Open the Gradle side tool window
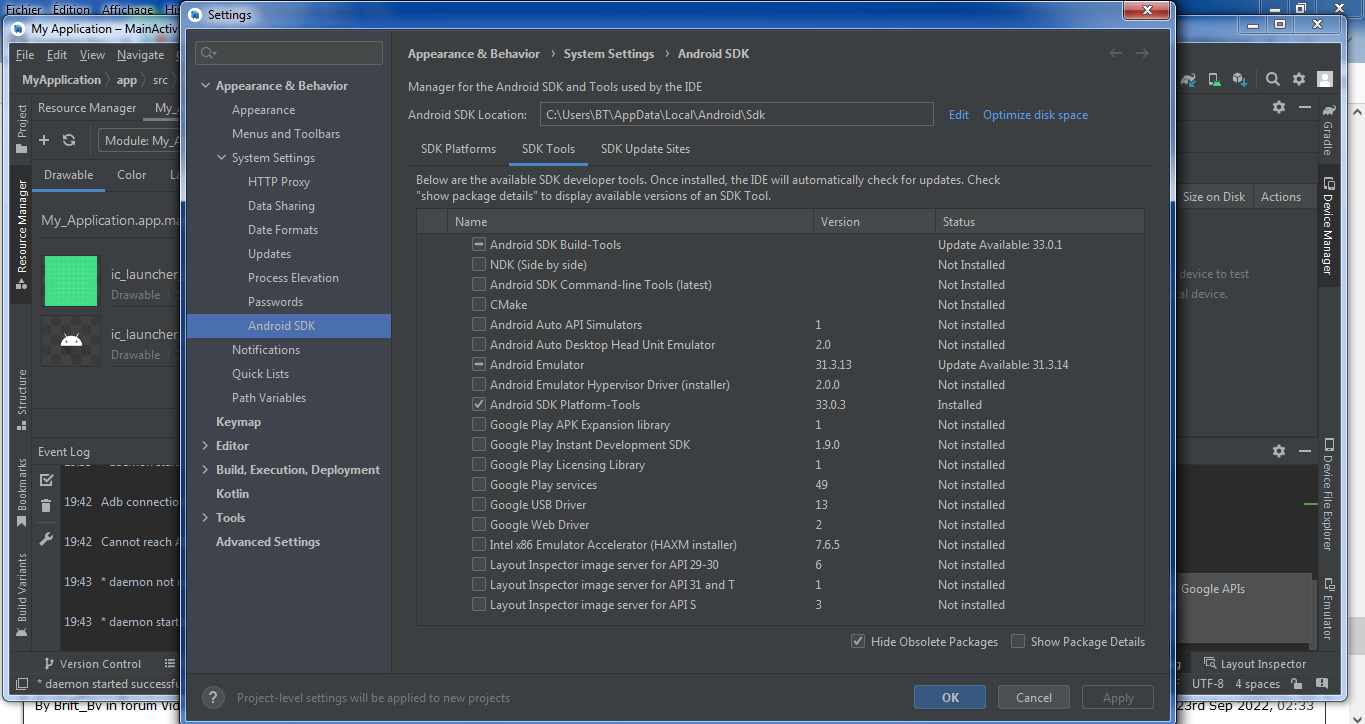The image size is (1365, 724). [x=1328, y=129]
